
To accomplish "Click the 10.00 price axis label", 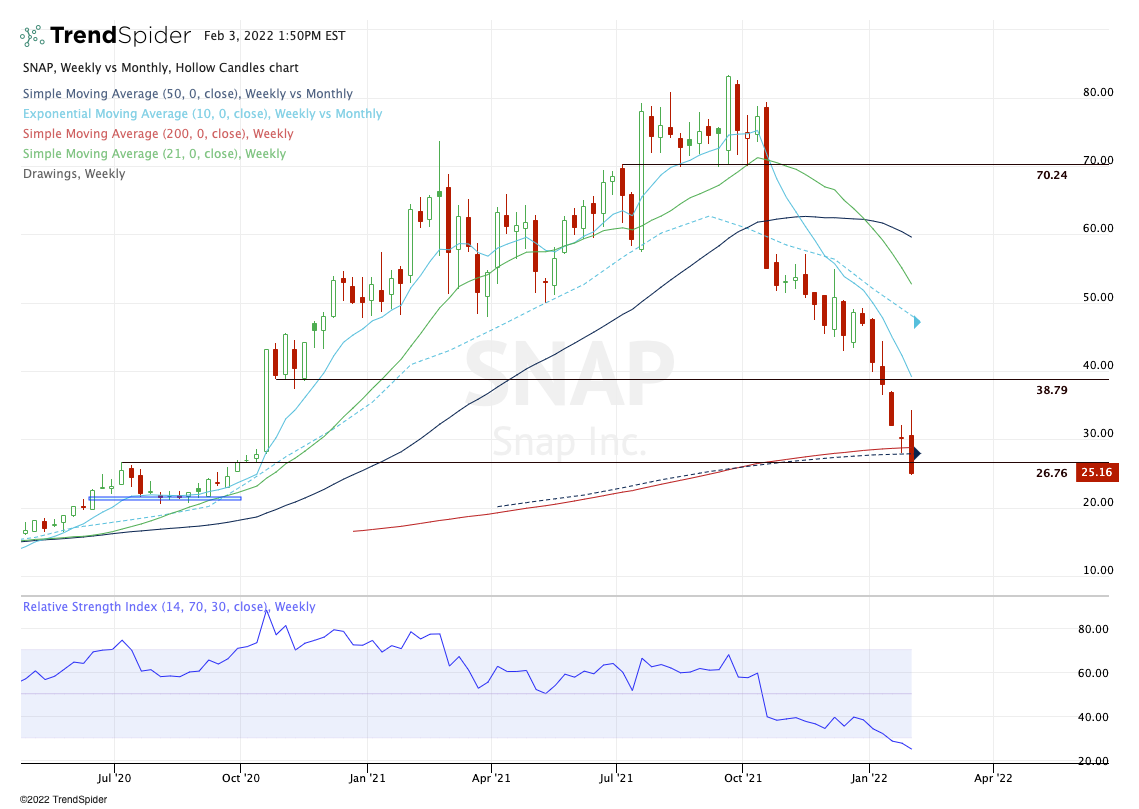I will (x=1098, y=570).
